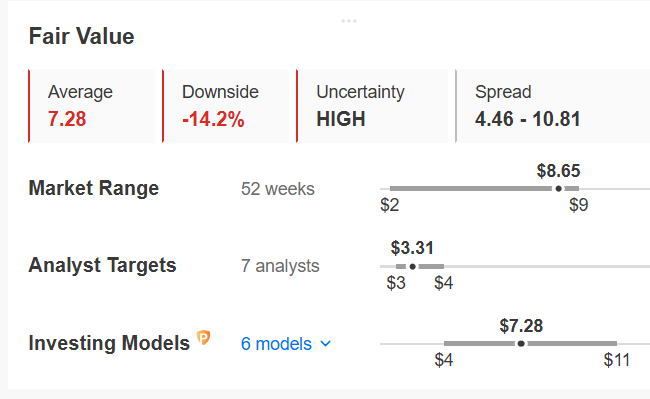650x399 pixels.
Task: Click the $4 lower bound of Investing Models
Action: [444, 360]
